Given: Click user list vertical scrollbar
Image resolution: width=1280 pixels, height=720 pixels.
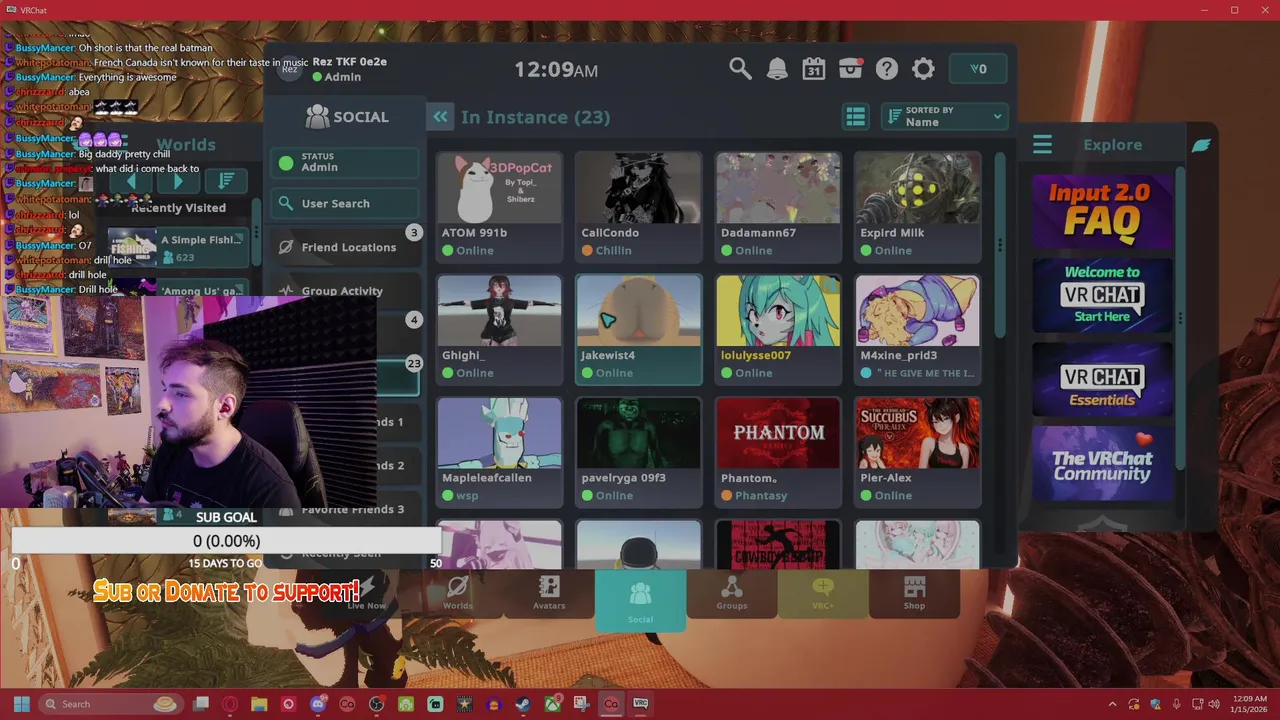Looking at the screenshot, I should point(999,245).
